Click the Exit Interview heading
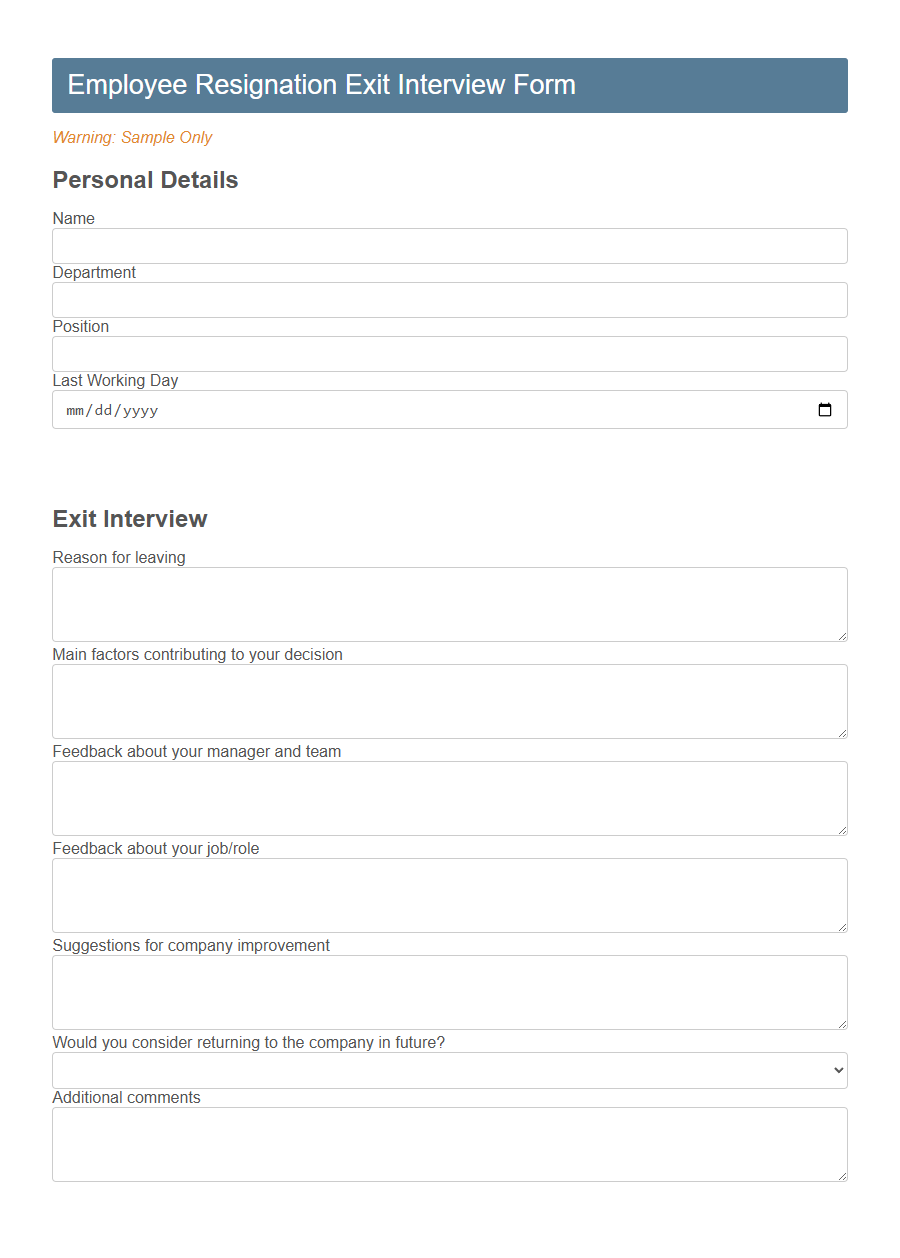The height and width of the screenshot is (1258, 900). (129, 519)
